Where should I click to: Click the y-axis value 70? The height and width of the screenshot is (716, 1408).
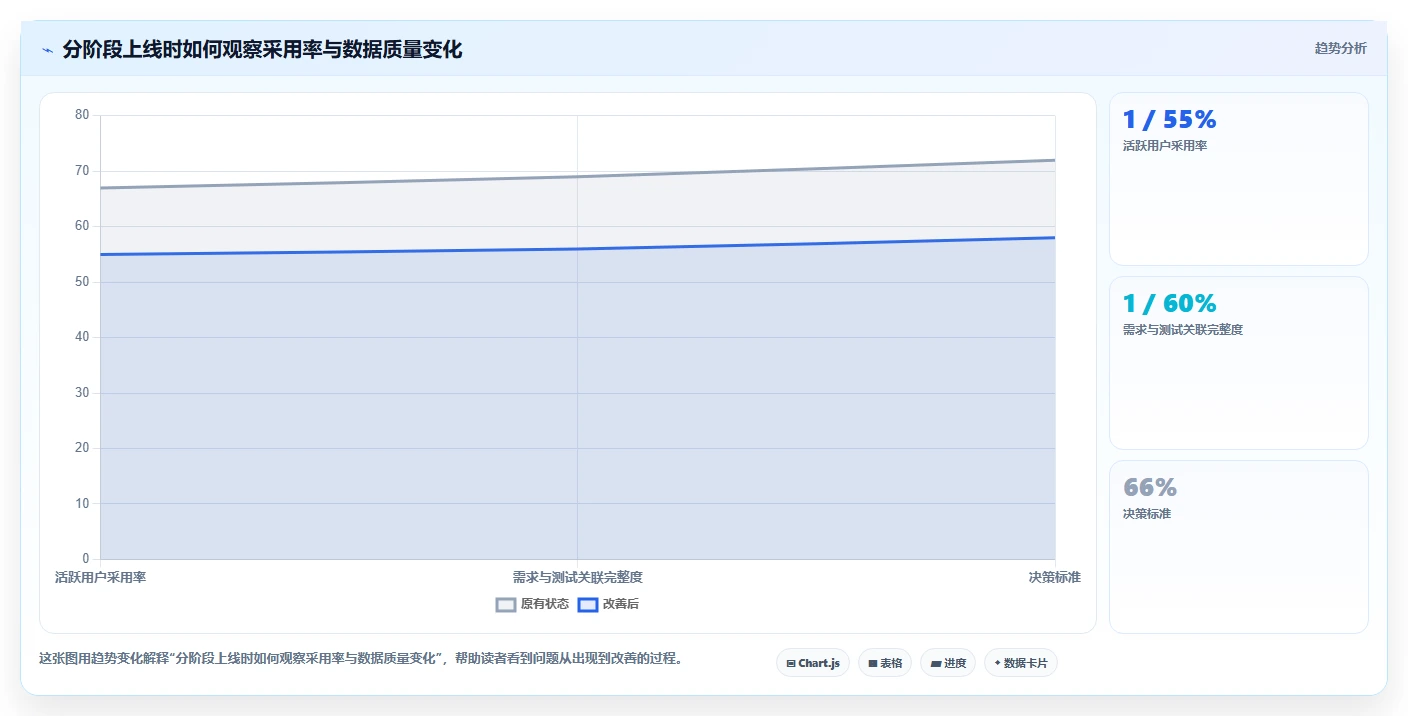(x=82, y=171)
